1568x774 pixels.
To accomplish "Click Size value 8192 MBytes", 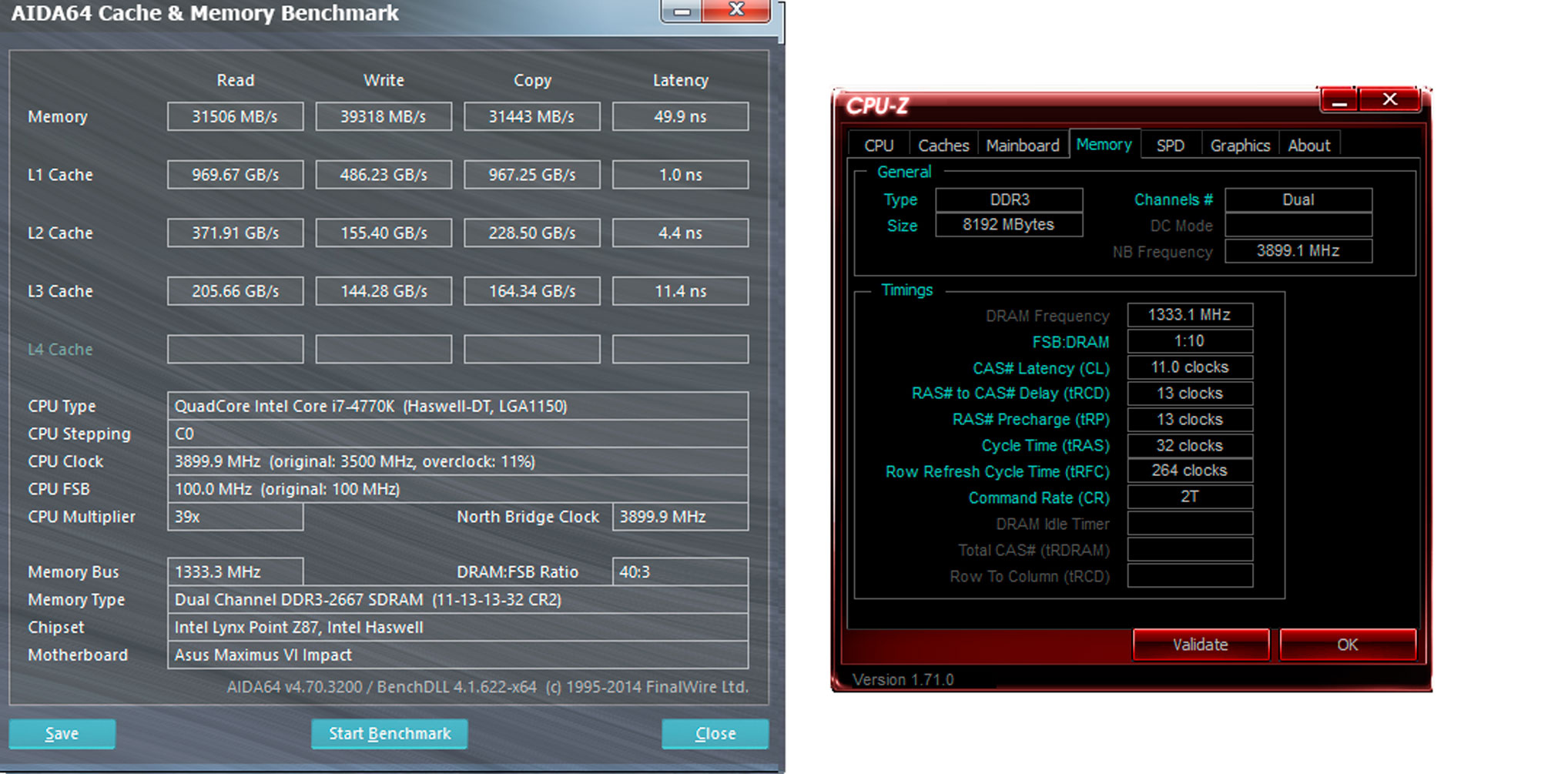I will pyautogui.click(x=1009, y=224).
